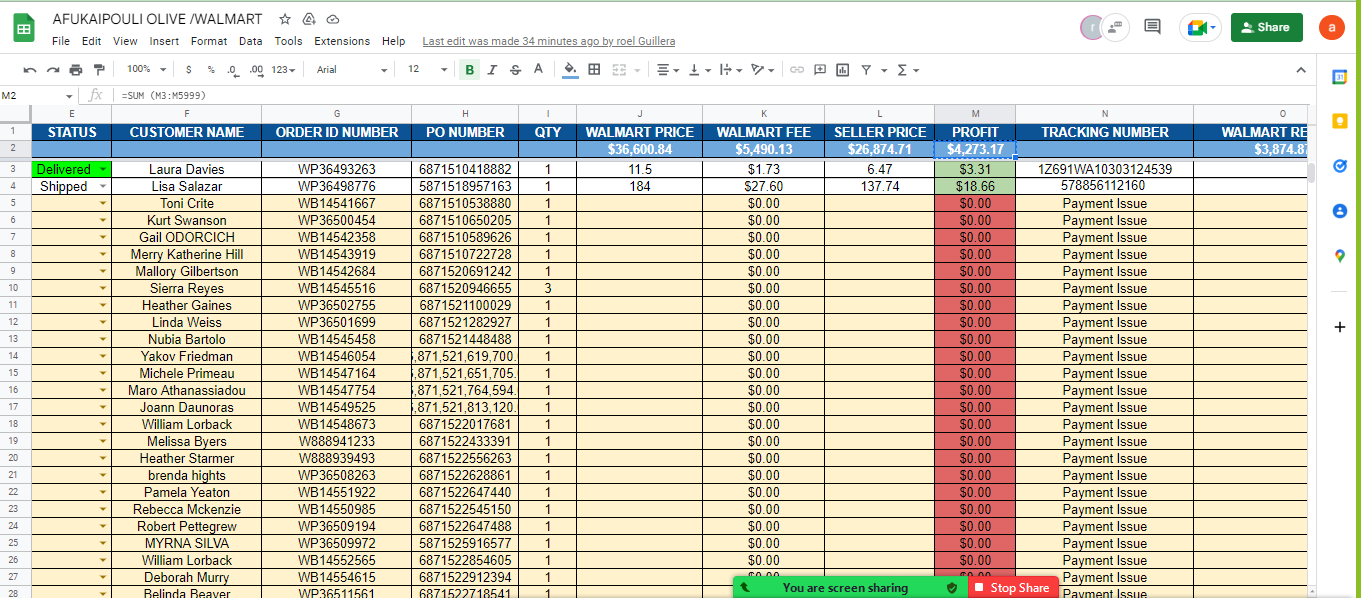Open Google Maps in side panel
1361x598 pixels.
coord(1340,256)
